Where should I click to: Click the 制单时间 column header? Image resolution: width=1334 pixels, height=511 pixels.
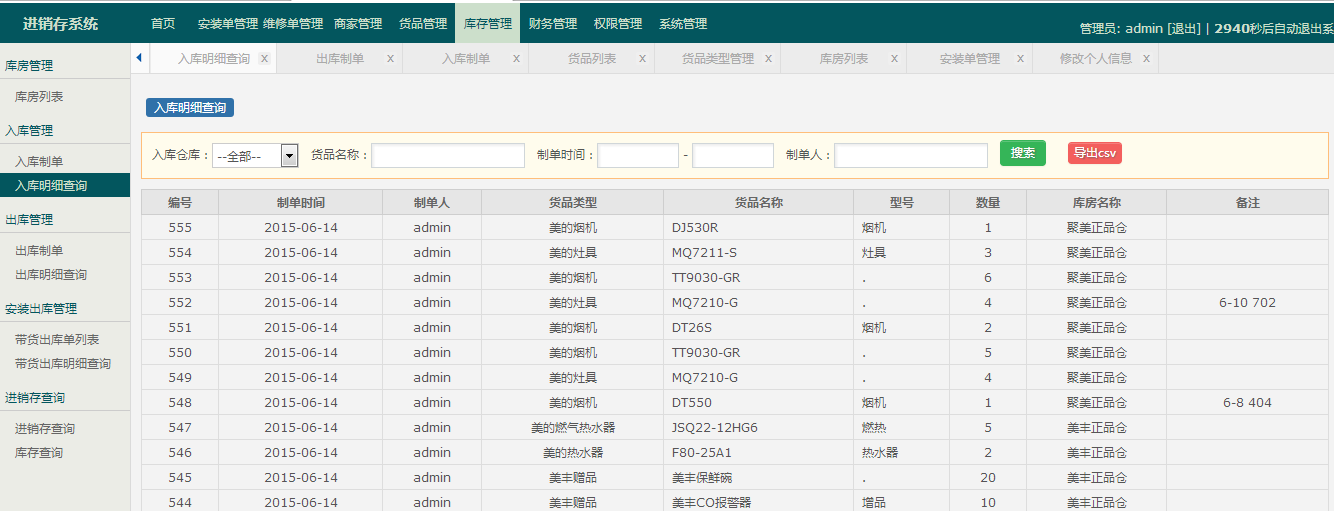301,202
